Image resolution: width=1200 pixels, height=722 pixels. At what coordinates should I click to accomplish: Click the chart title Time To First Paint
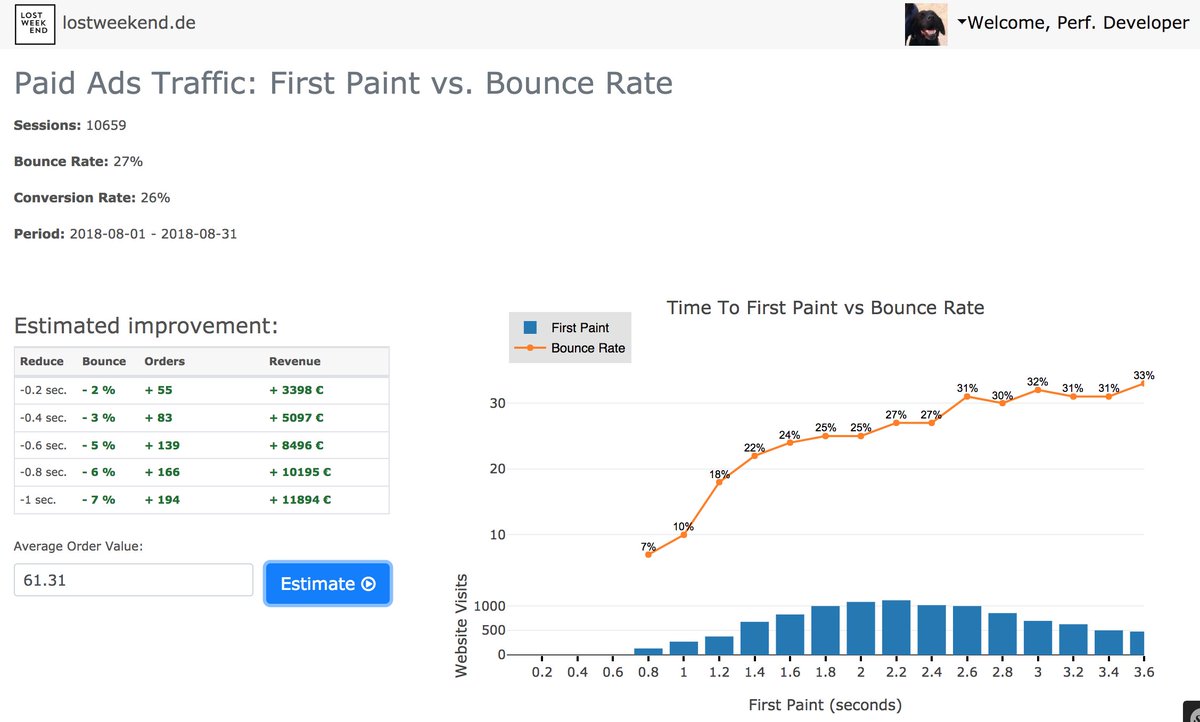coord(825,308)
